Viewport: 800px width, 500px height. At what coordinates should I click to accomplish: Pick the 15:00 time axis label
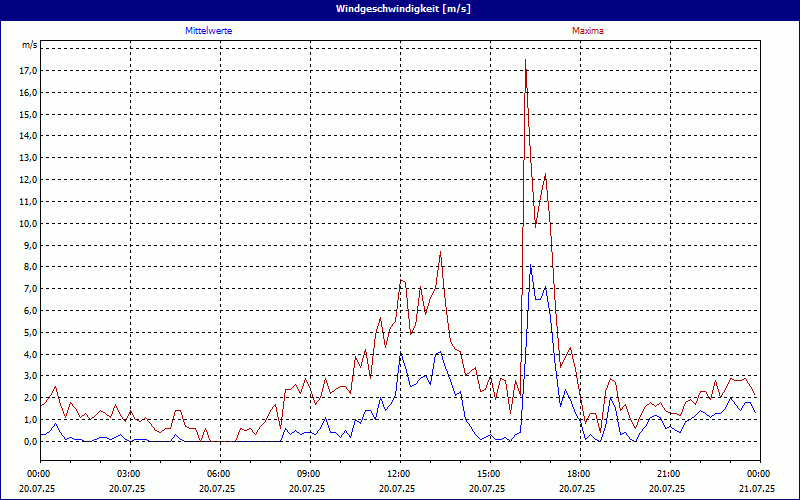click(x=489, y=474)
